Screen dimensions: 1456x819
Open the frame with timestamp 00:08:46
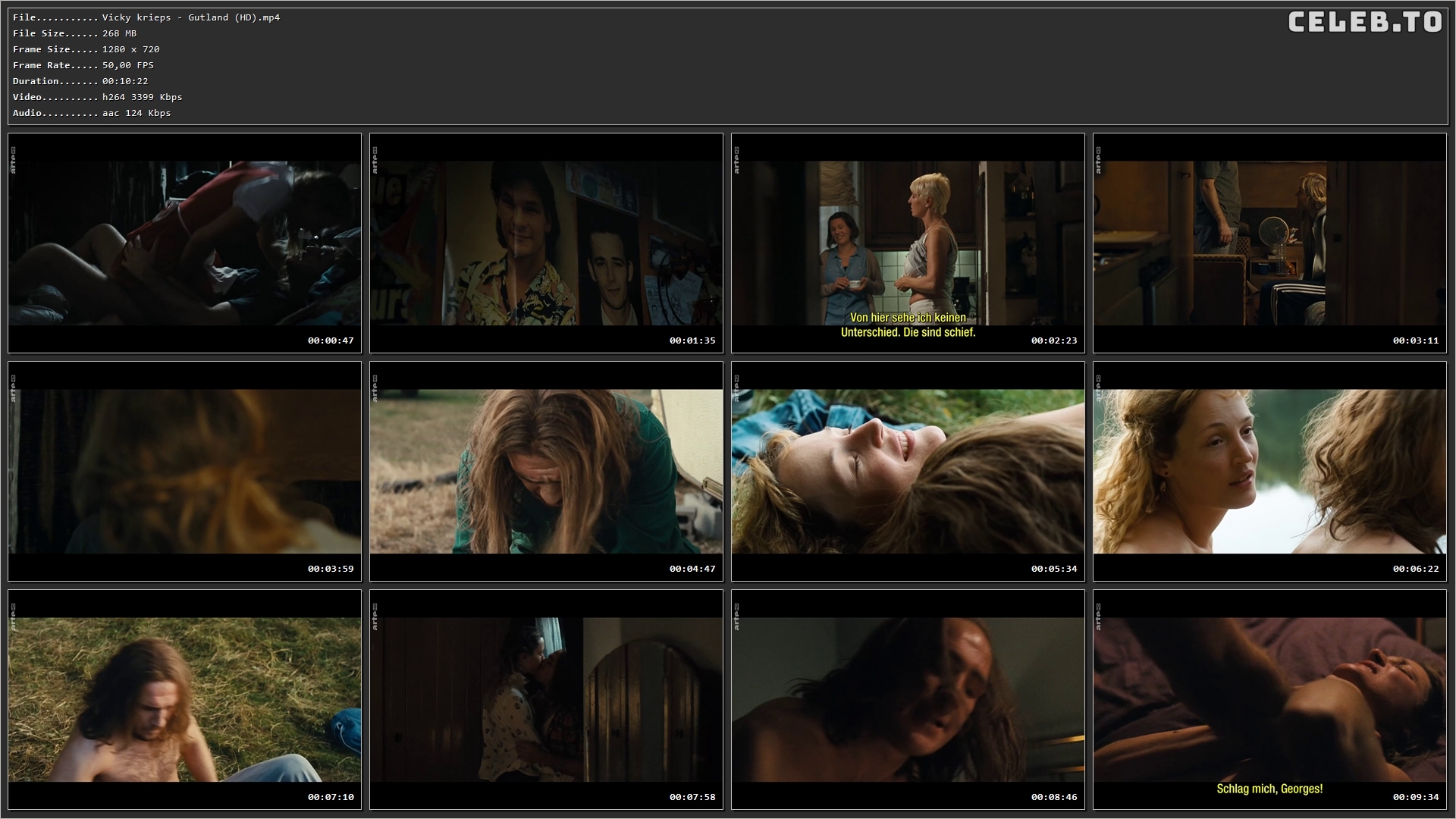908,700
